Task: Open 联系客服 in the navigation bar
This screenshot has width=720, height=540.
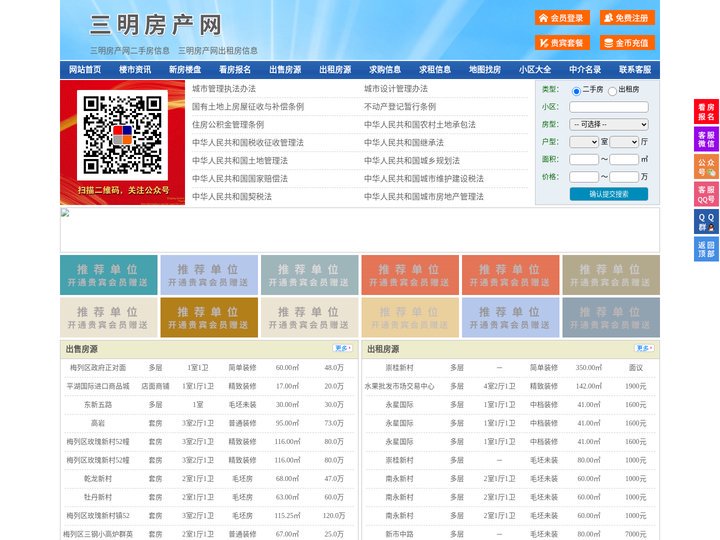Action: 635,70
